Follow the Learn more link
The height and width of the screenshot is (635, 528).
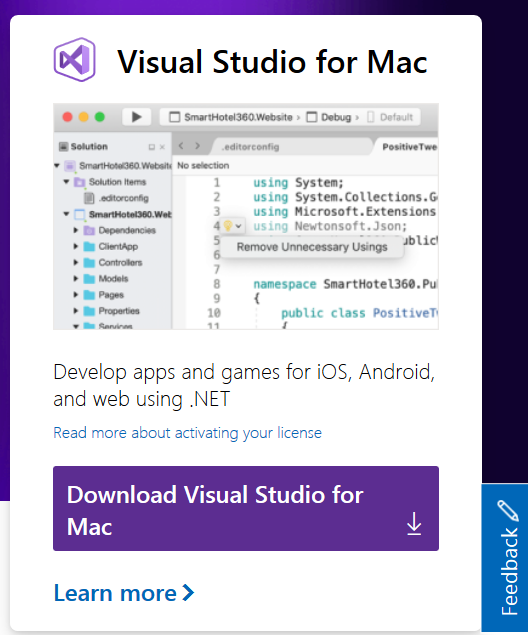(x=124, y=593)
